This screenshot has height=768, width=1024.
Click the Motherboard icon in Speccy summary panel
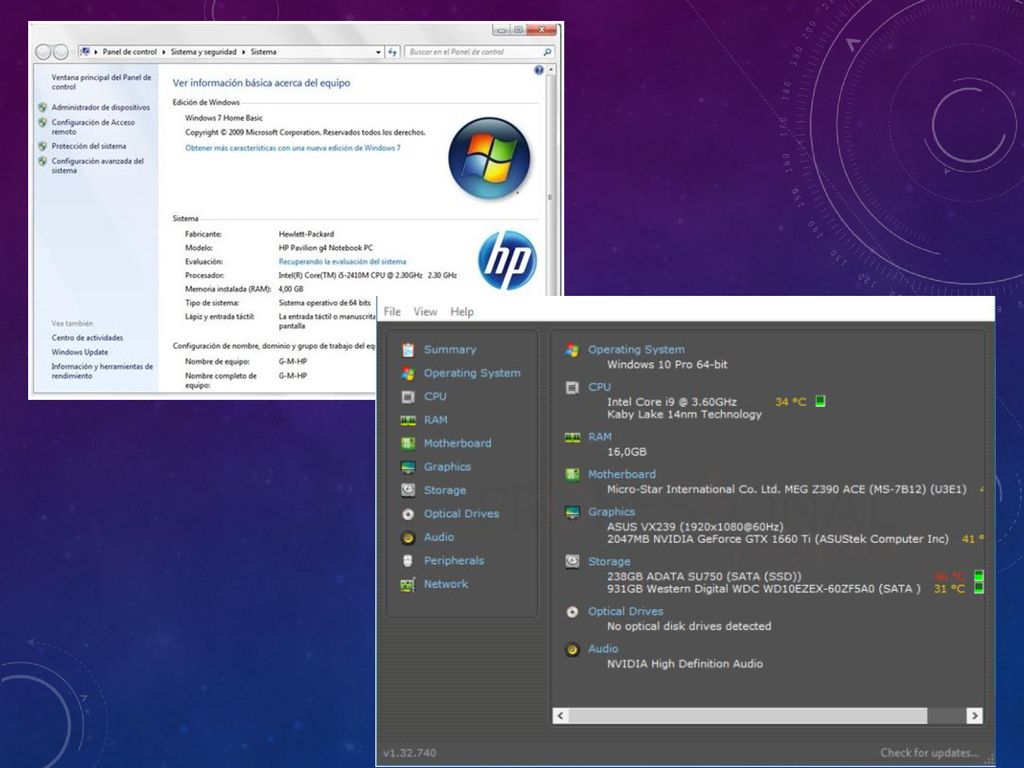[572, 475]
